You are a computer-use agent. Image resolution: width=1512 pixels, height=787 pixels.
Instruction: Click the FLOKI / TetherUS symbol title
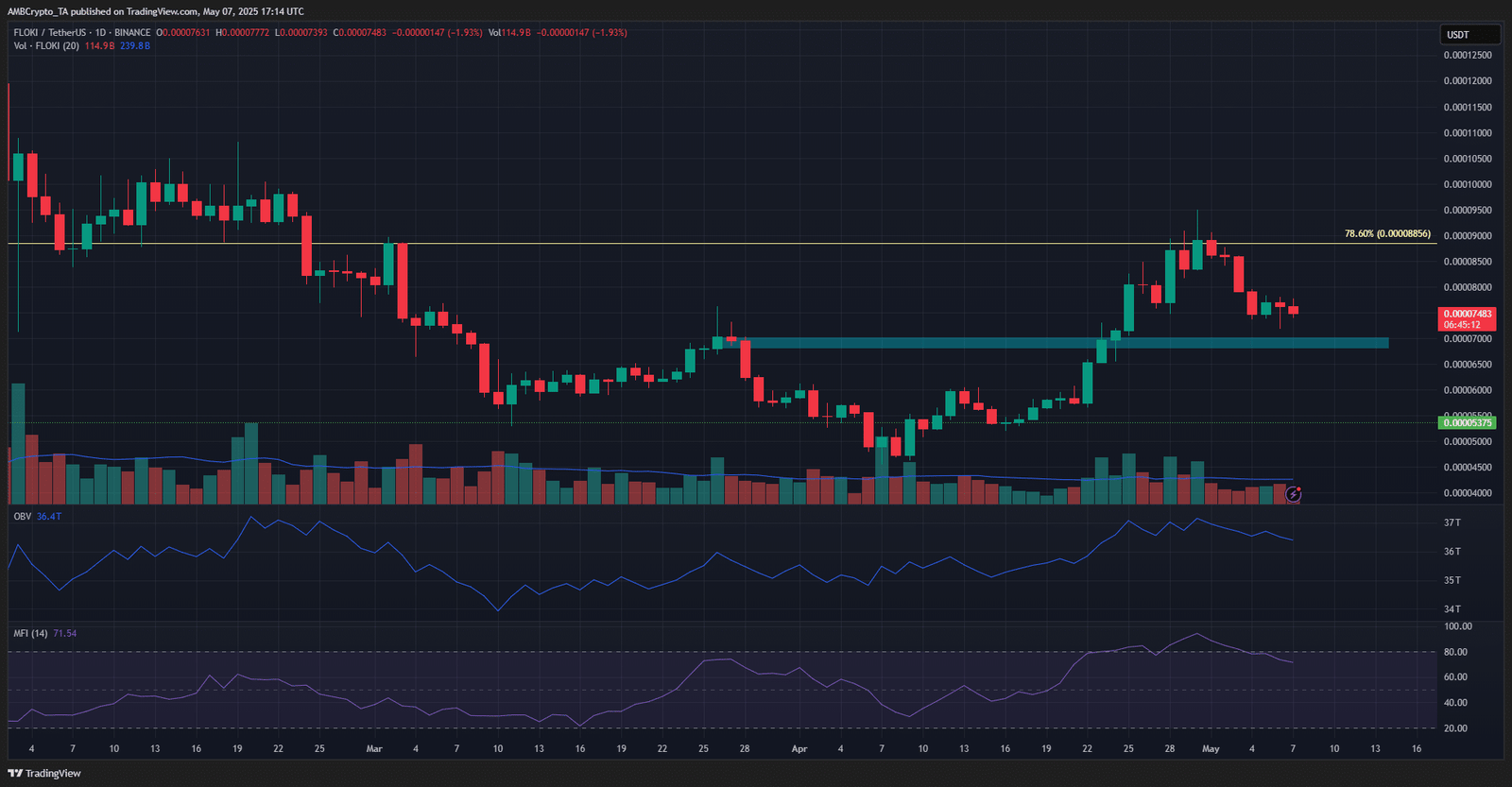click(50, 32)
